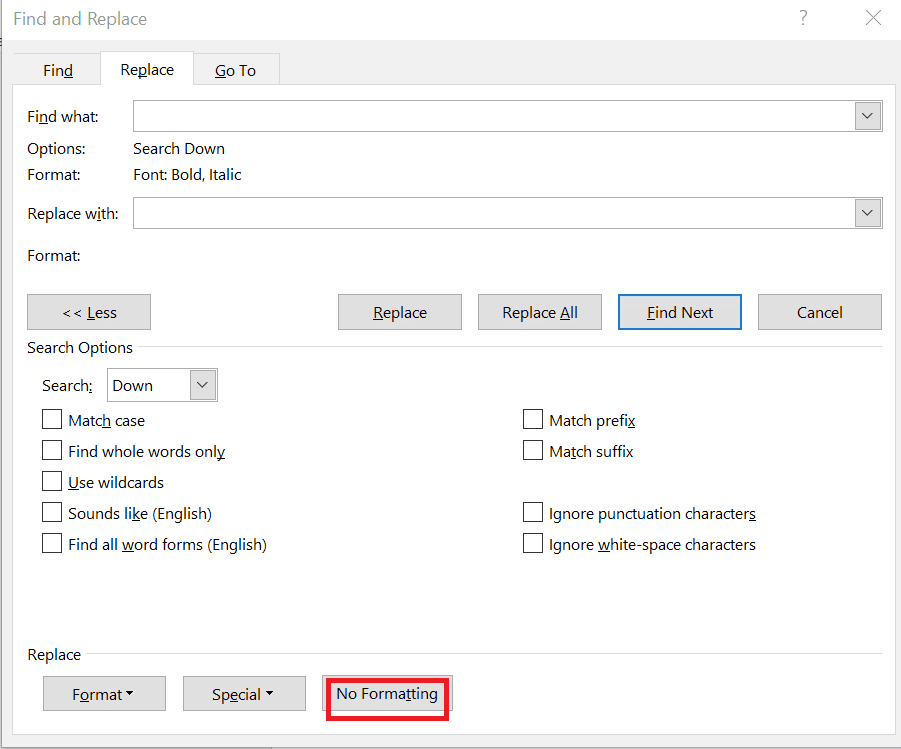The width and height of the screenshot is (901, 749).
Task: Click the 'Font: Bold, Italic' format text
Action: (187, 175)
